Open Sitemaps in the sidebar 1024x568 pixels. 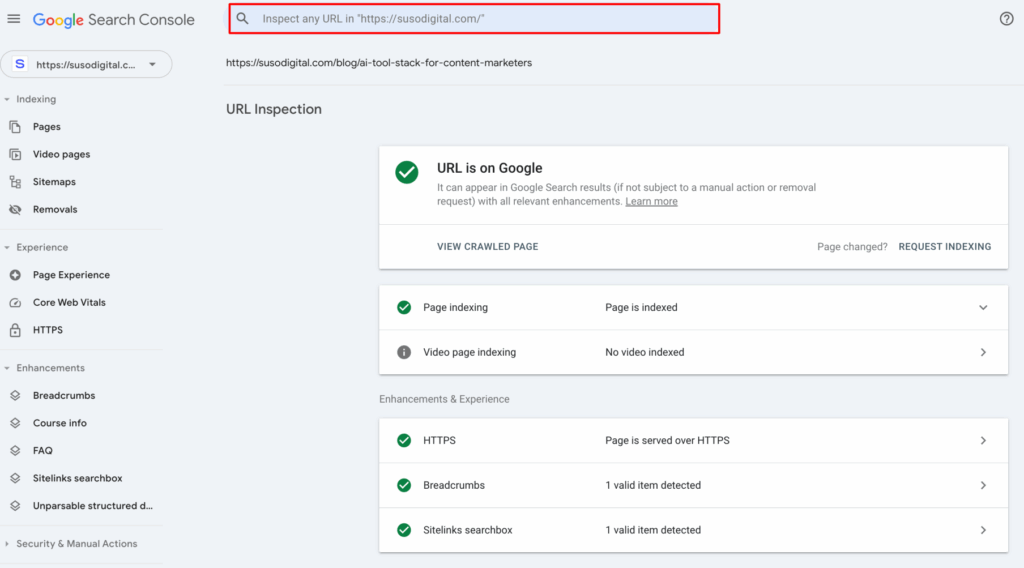pyautogui.click(x=54, y=182)
